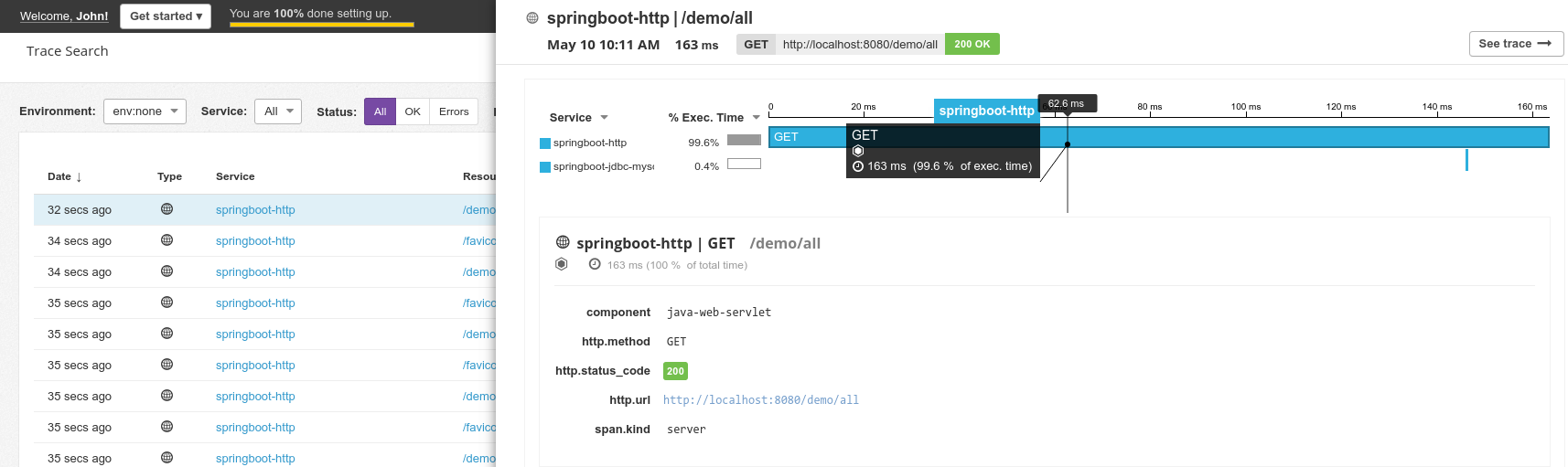Image resolution: width=1568 pixels, height=467 pixels.
Task: Open the http://localhost:8080/demo/all http.url link
Action: pos(760,400)
